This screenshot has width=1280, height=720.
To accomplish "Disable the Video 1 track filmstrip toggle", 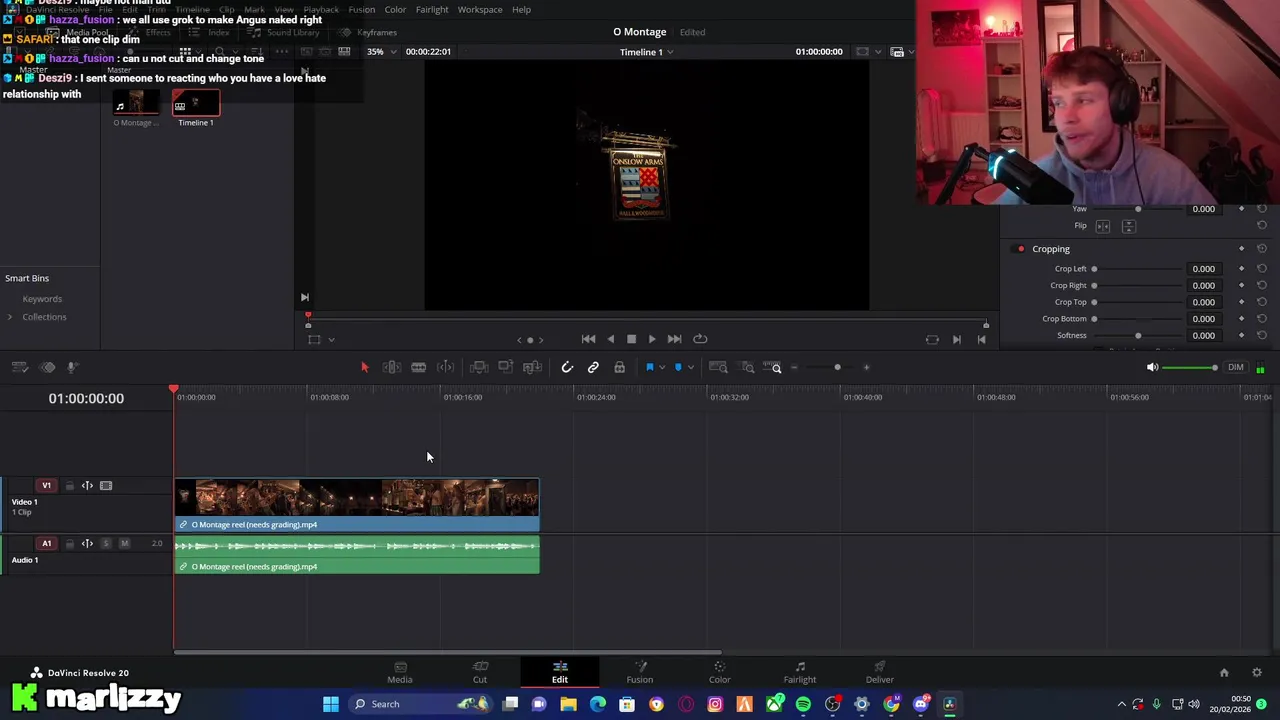I will 106,485.
